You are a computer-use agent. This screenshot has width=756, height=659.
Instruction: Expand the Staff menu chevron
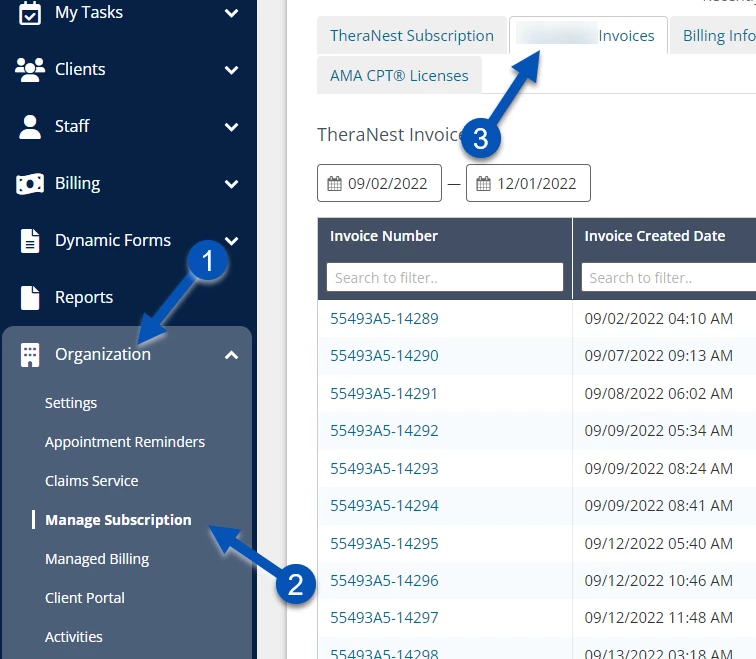click(231, 127)
